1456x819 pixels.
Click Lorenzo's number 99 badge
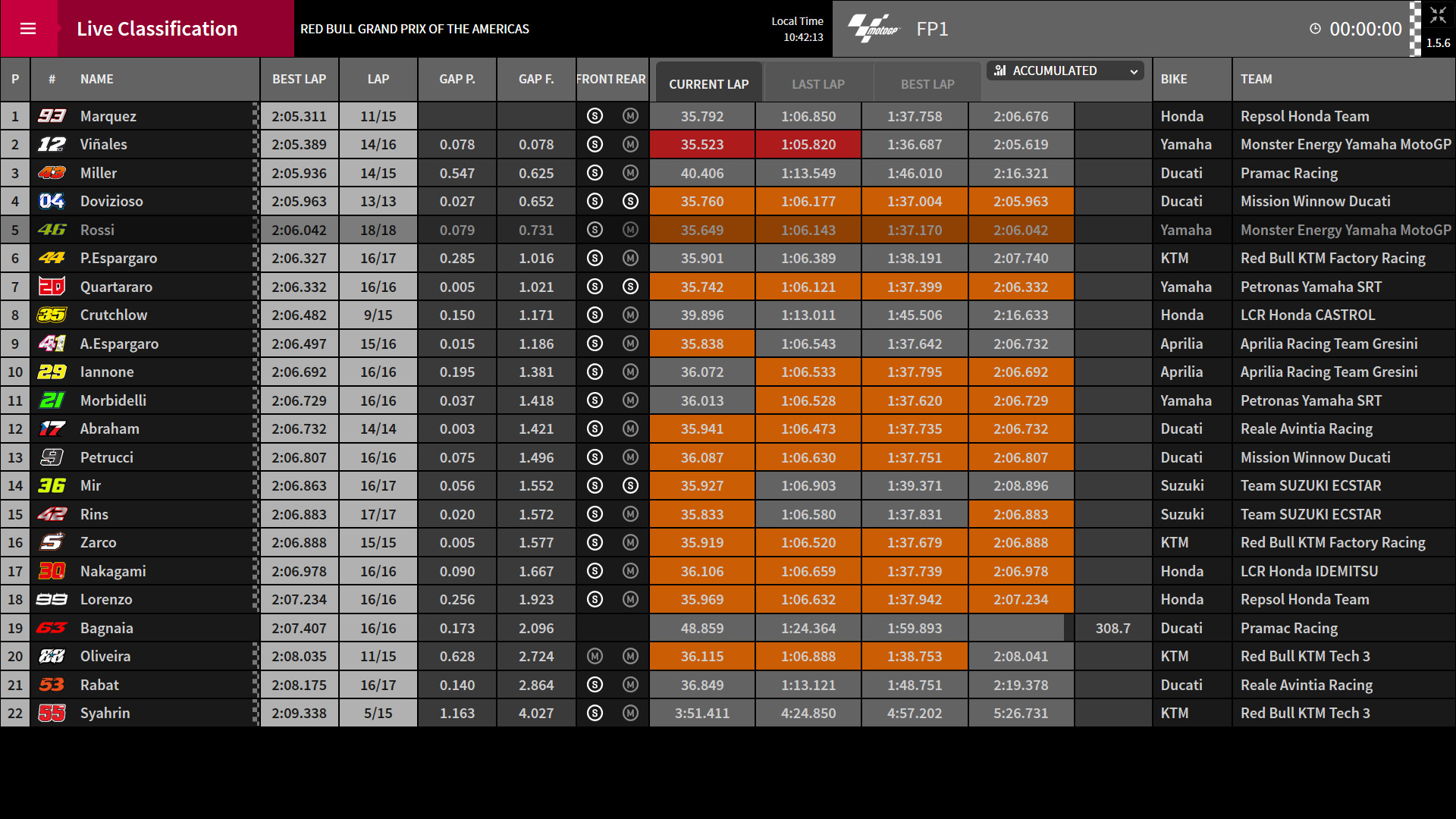tap(52, 599)
